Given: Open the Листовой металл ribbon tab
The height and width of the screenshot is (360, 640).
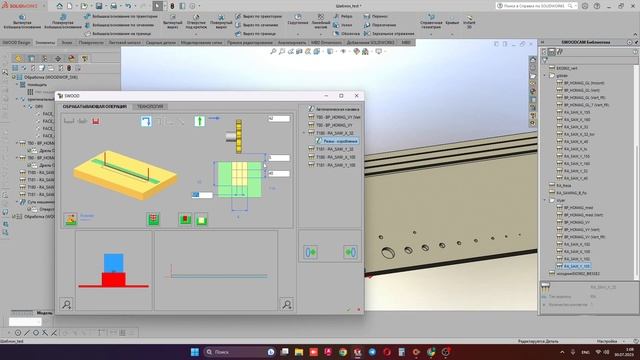Looking at the screenshot, I should point(124,42).
